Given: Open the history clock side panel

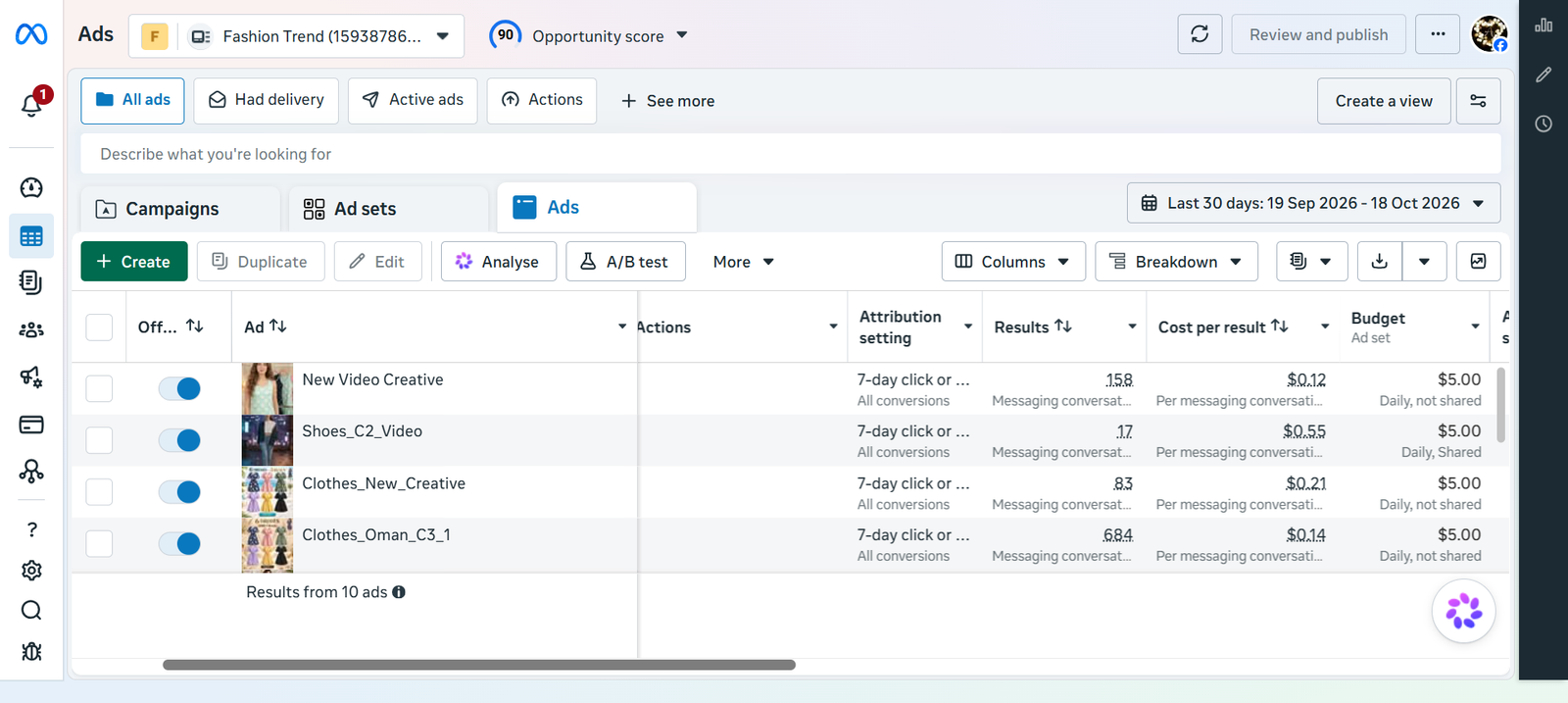Looking at the screenshot, I should 1543,124.
